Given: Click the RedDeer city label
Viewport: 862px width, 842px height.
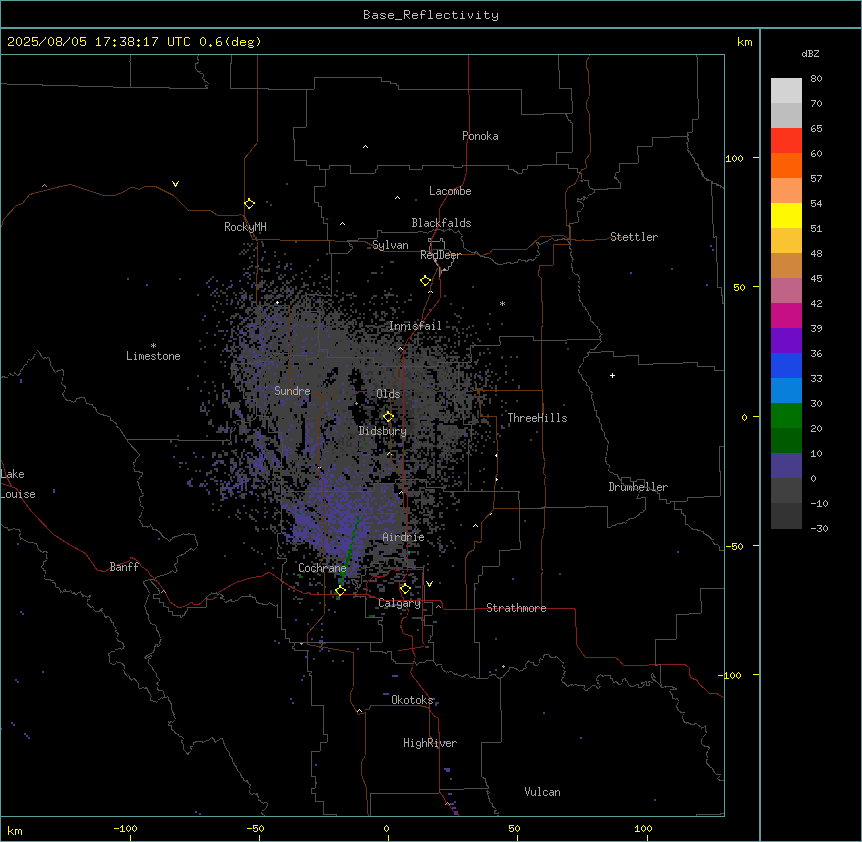Looking at the screenshot, I should (440, 255).
